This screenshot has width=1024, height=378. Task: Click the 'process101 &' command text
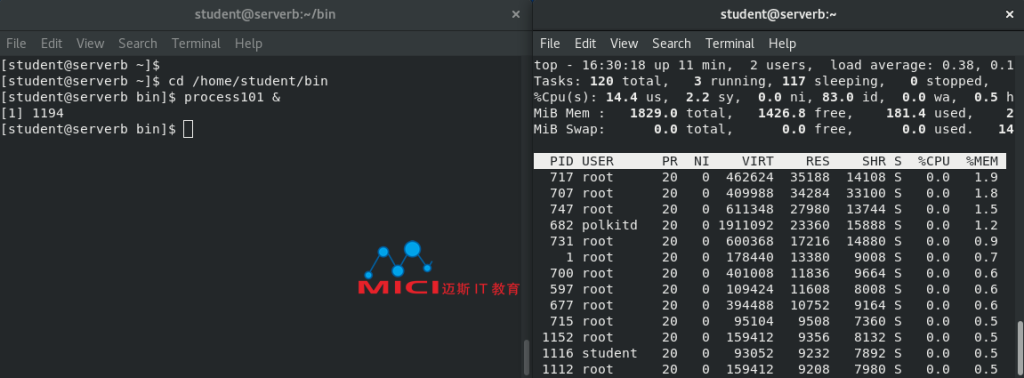click(232, 97)
